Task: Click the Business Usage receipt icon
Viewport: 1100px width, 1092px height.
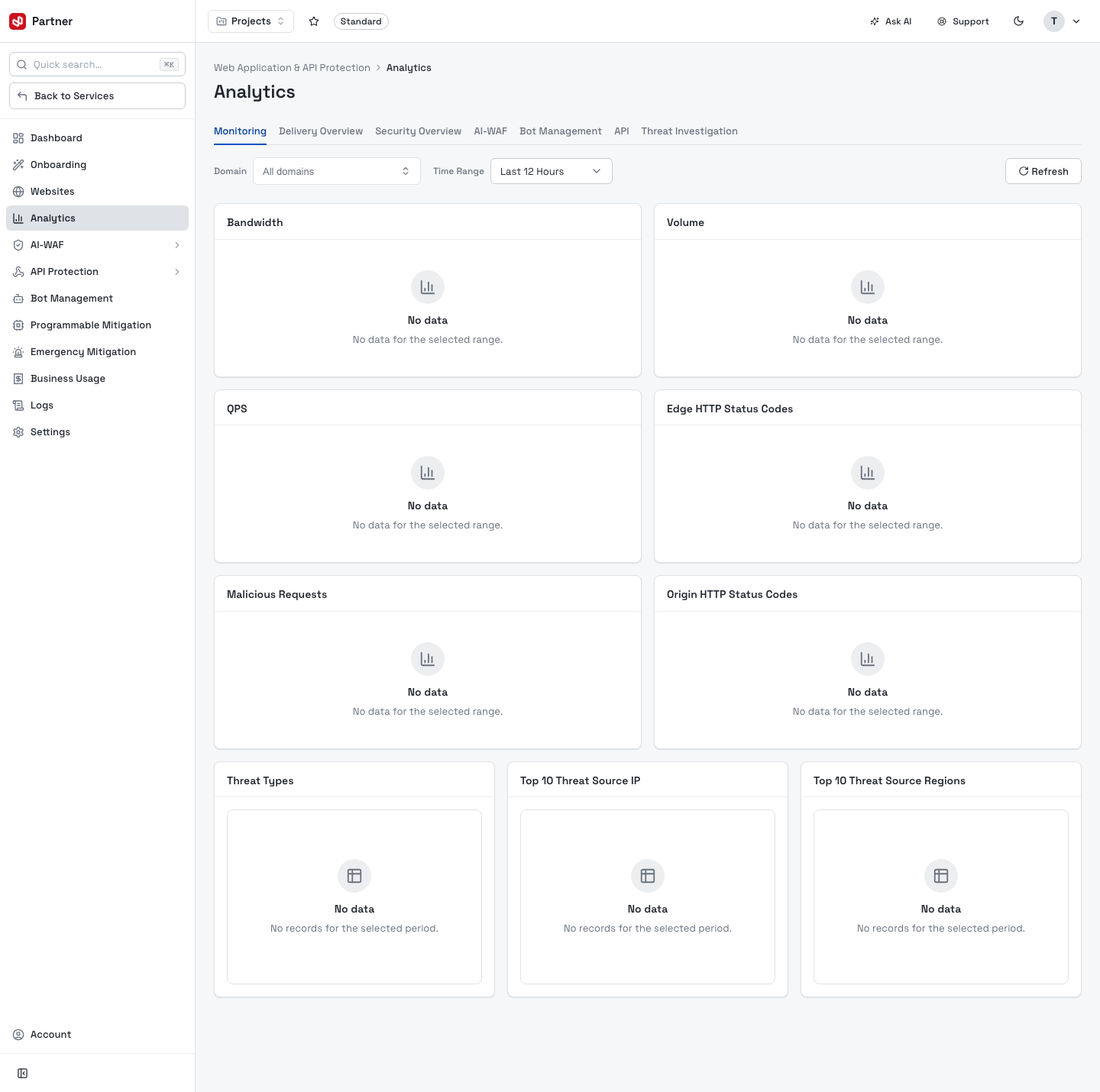Action: [x=18, y=379]
